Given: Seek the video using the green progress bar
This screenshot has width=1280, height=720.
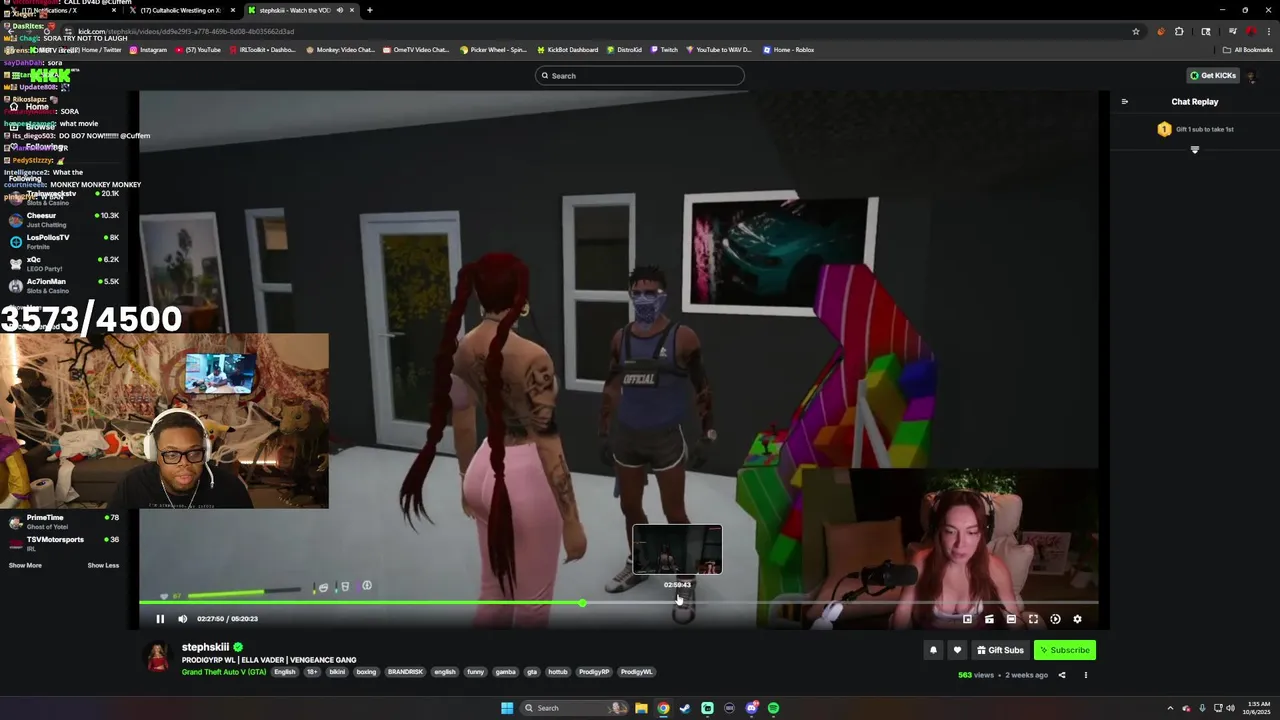Looking at the screenshot, I should pyautogui.click(x=618, y=603).
